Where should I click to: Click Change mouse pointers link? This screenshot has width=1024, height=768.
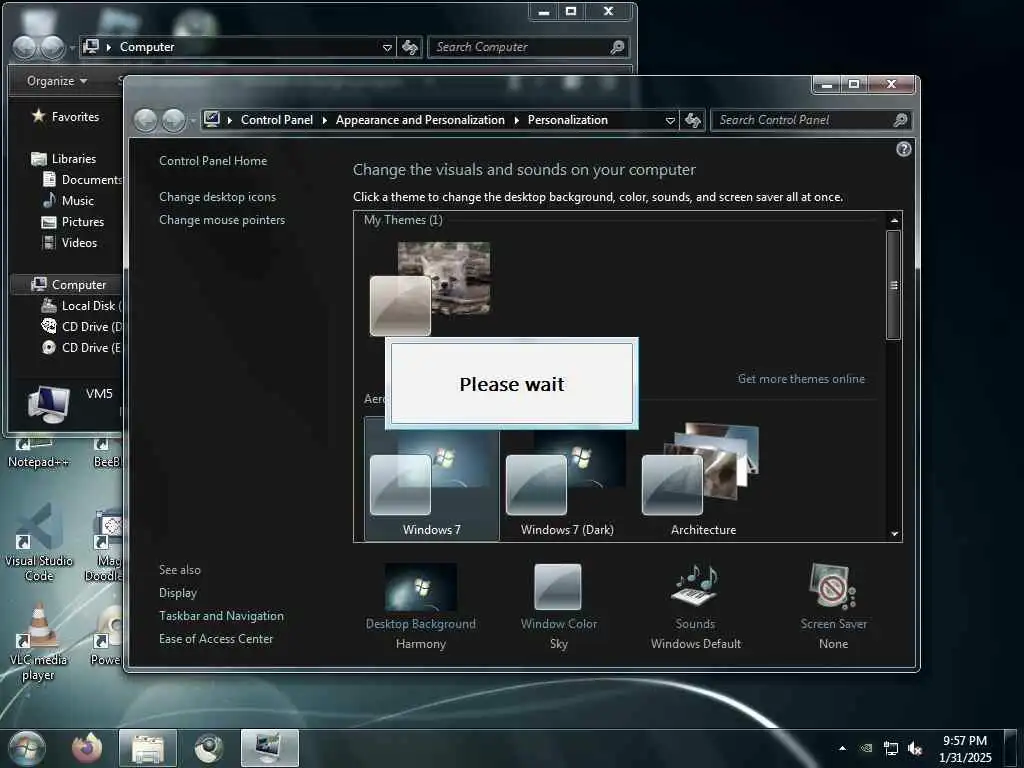(x=222, y=220)
